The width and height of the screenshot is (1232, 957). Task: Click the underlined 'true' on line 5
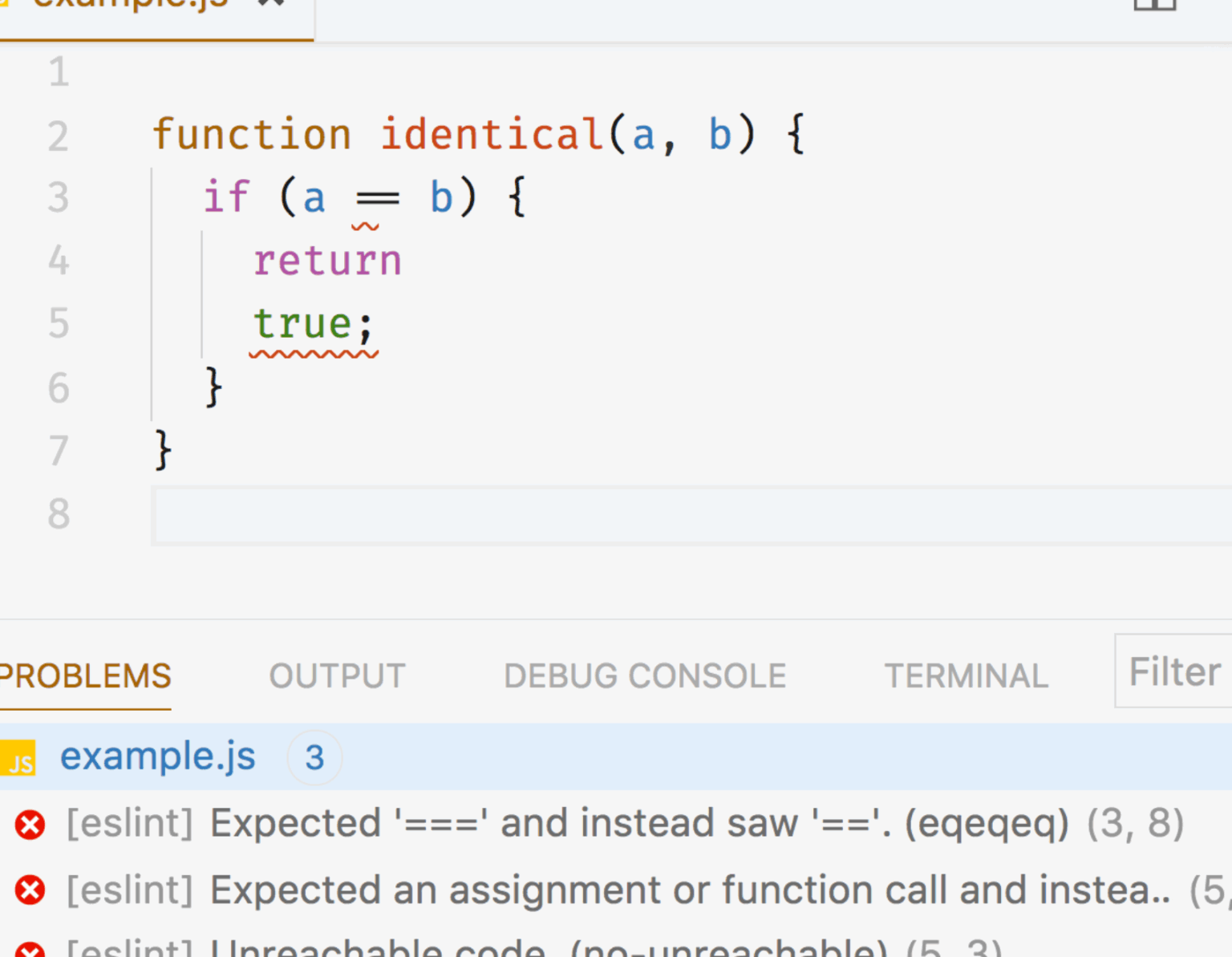pyautogui.click(x=302, y=324)
